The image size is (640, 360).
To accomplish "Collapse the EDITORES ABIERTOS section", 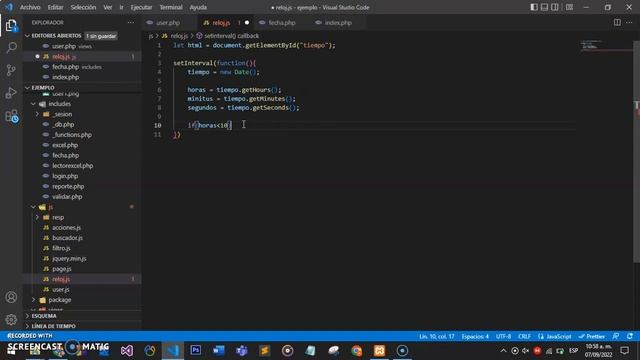I will point(27,36).
